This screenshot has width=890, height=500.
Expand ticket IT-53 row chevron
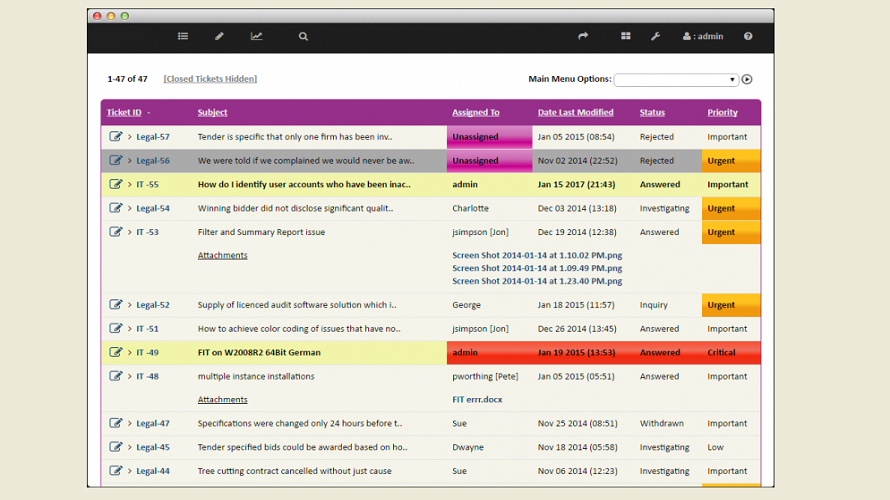click(x=130, y=232)
